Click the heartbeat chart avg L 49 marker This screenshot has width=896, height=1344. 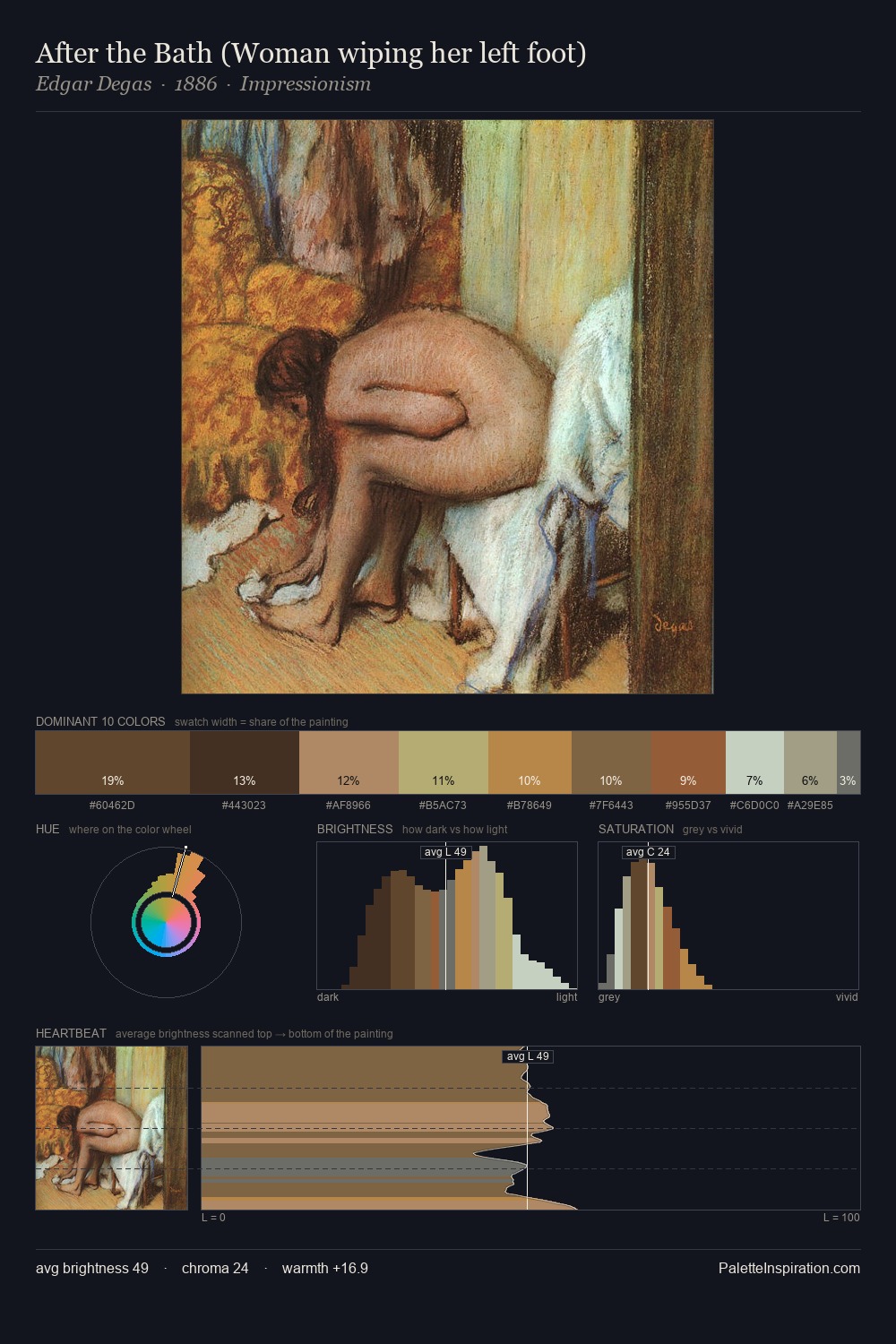click(528, 1056)
